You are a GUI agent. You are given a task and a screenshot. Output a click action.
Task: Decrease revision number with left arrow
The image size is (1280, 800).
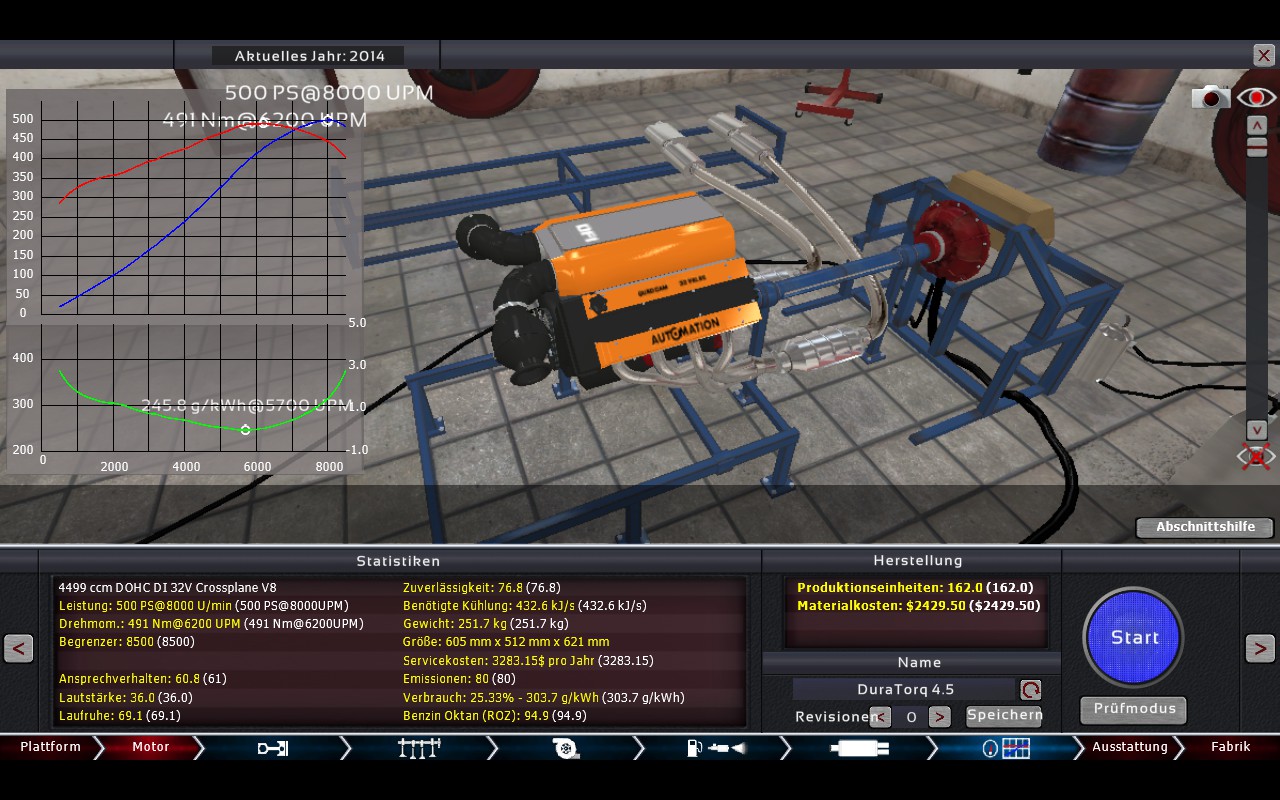(880, 716)
